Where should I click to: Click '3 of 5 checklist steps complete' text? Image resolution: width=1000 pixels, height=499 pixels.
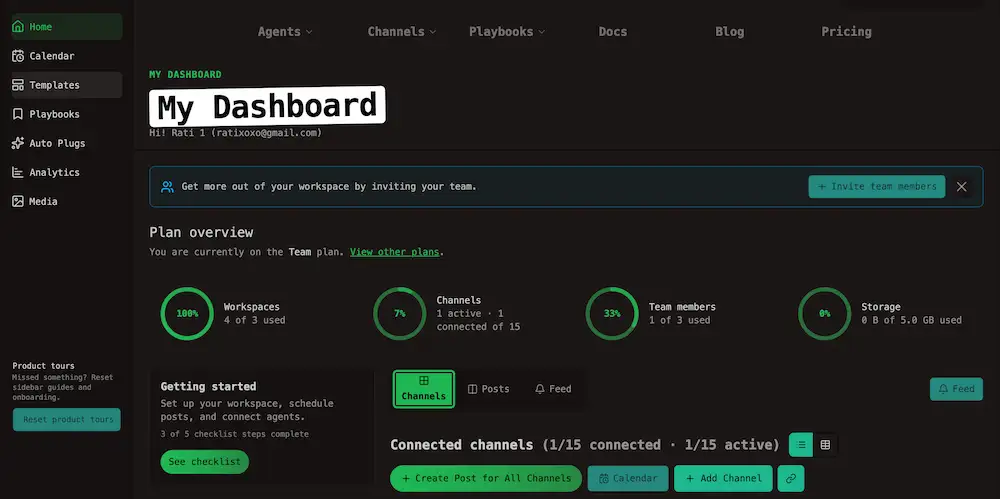click(x=235, y=434)
